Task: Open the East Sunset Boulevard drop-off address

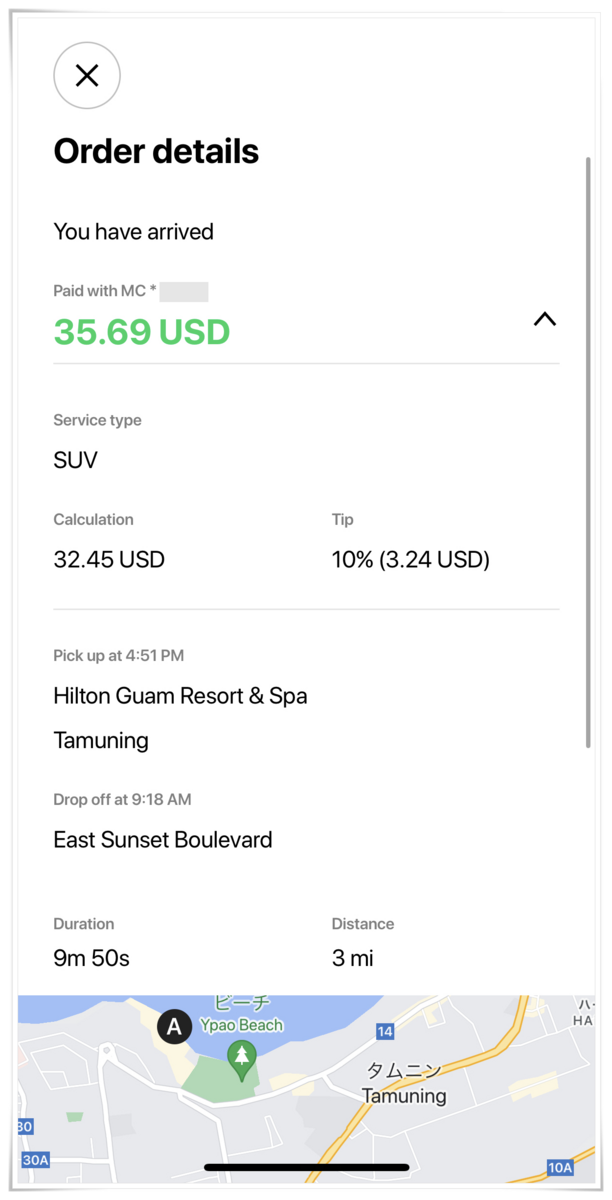Action: 163,840
